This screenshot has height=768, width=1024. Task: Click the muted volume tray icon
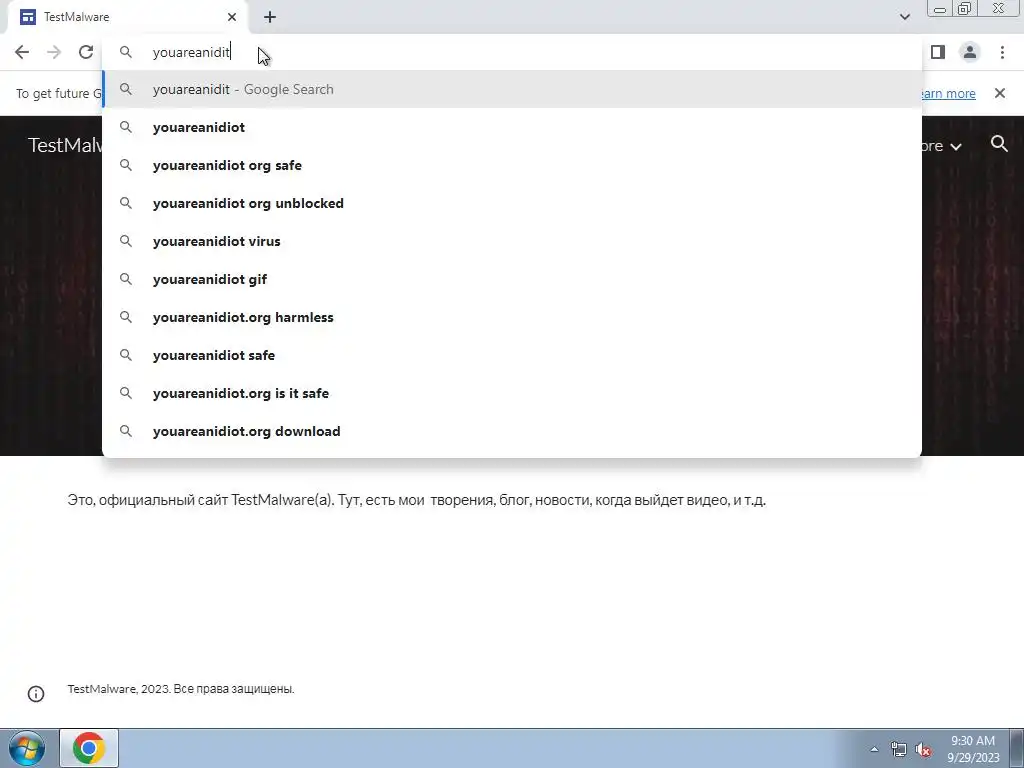923,749
